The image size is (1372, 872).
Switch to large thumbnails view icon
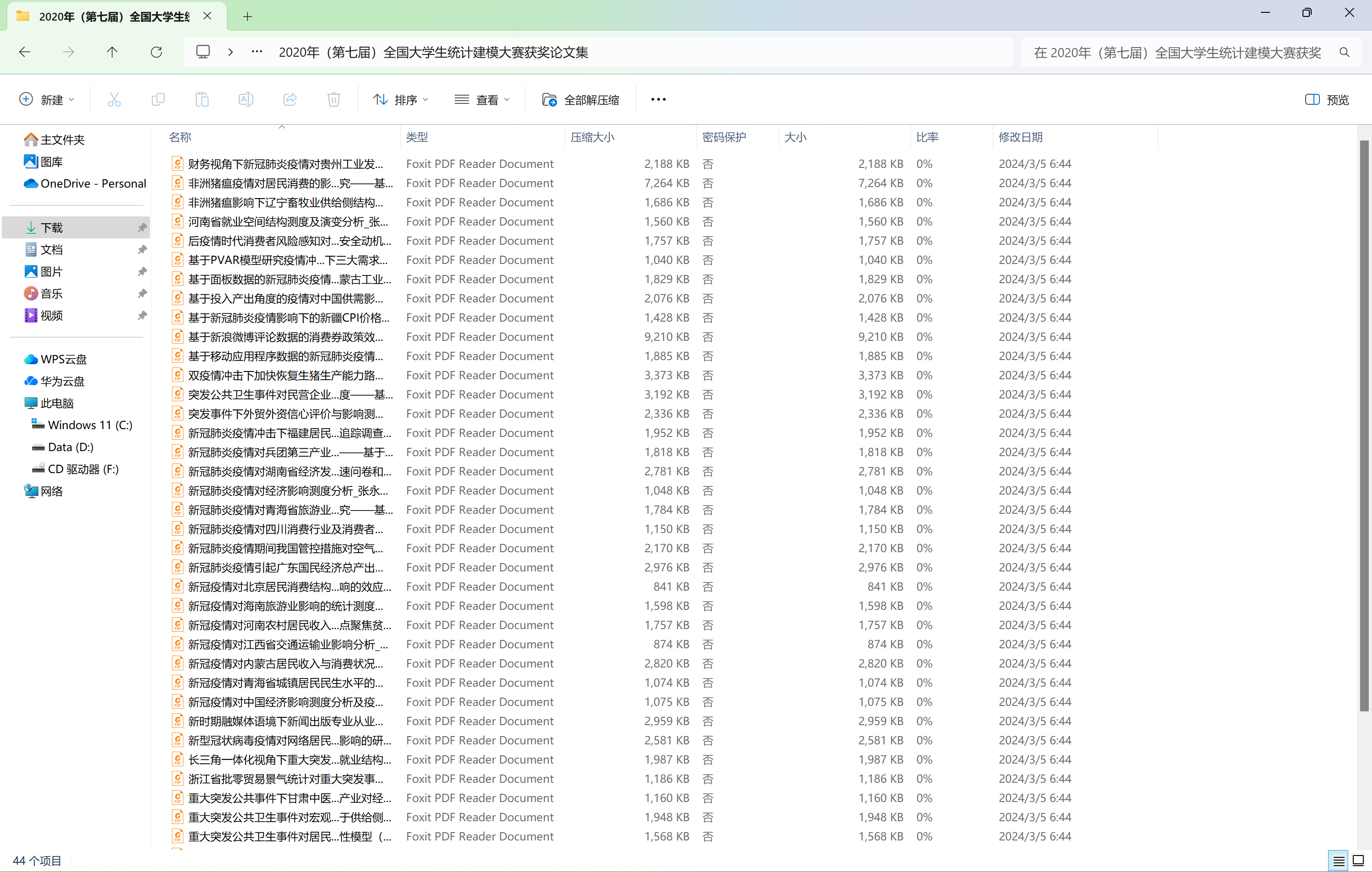pyautogui.click(x=1358, y=861)
